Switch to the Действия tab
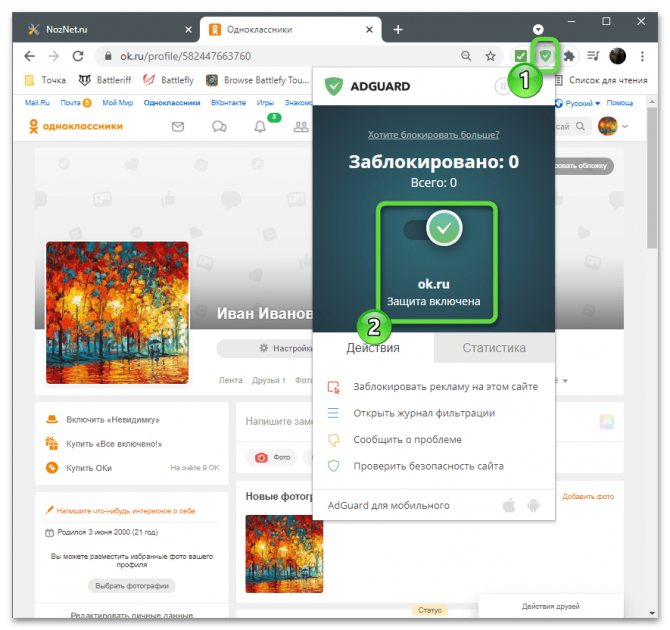The width and height of the screenshot is (670, 630). (x=373, y=347)
